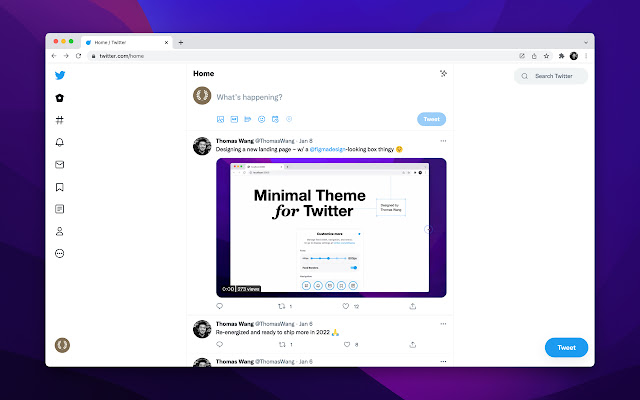The width and height of the screenshot is (640, 400).
Task: Share the Re-energized tweet
Action: (413, 344)
